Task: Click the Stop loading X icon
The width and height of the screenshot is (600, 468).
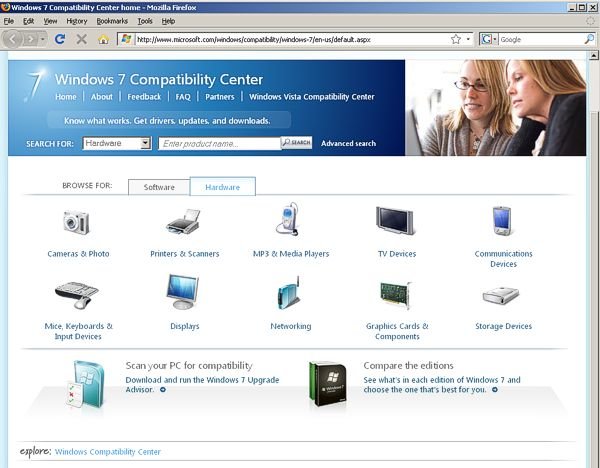Action: pos(82,39)
